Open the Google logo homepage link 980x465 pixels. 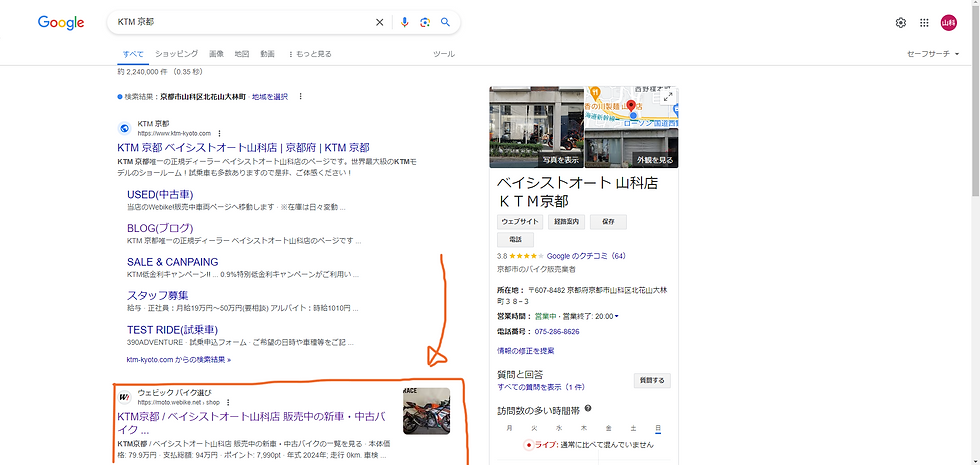(61, 22)
